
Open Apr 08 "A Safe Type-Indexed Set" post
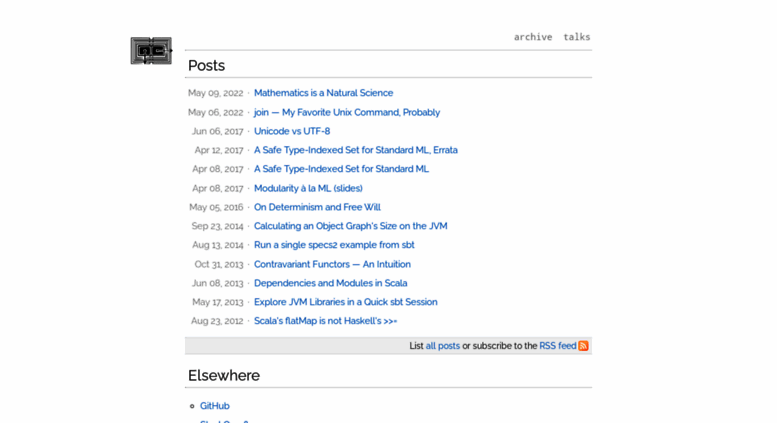pyautogui.click(x=341, y=169)
